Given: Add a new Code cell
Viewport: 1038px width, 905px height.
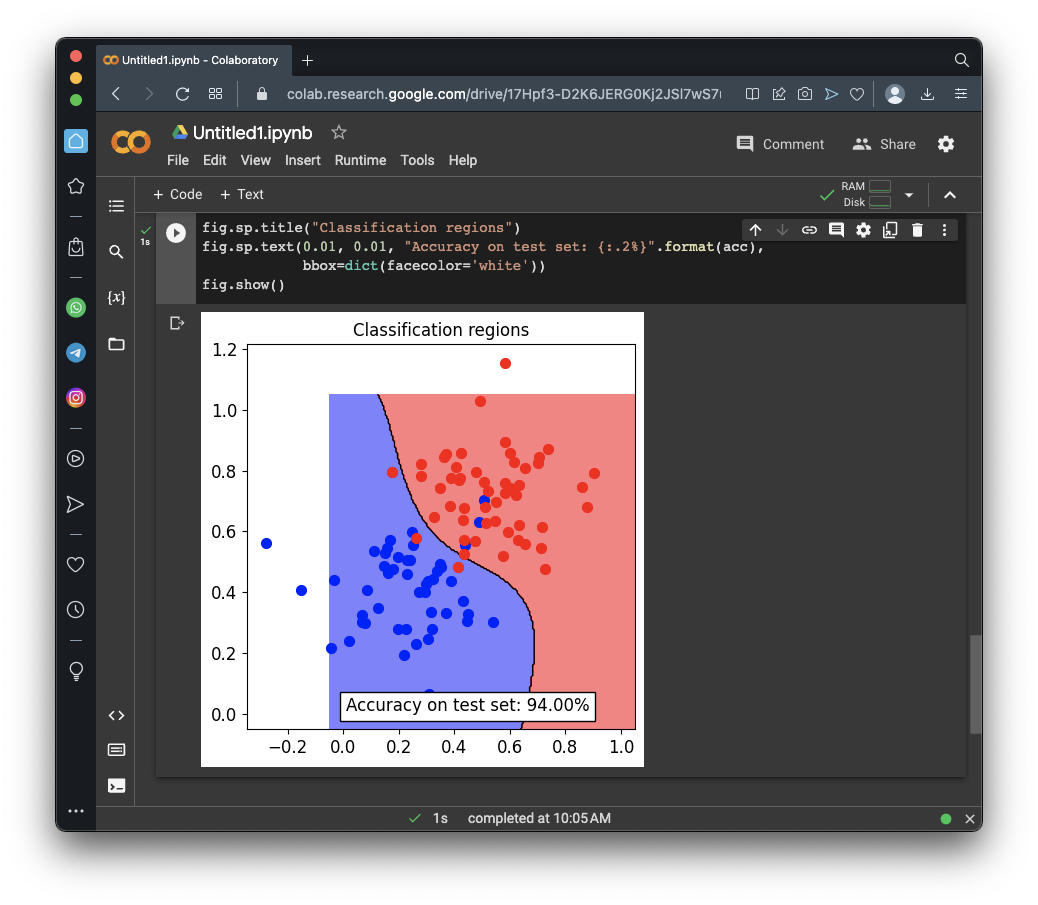Looking at the screenshot, I should [x=177, y=195].
